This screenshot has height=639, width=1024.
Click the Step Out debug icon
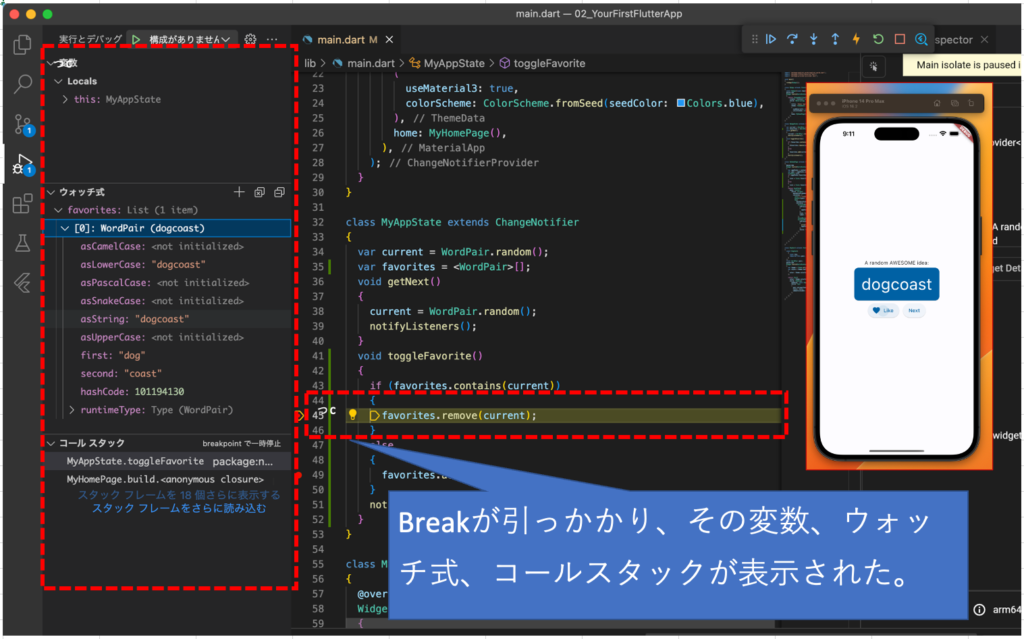[x=834, y=40]
